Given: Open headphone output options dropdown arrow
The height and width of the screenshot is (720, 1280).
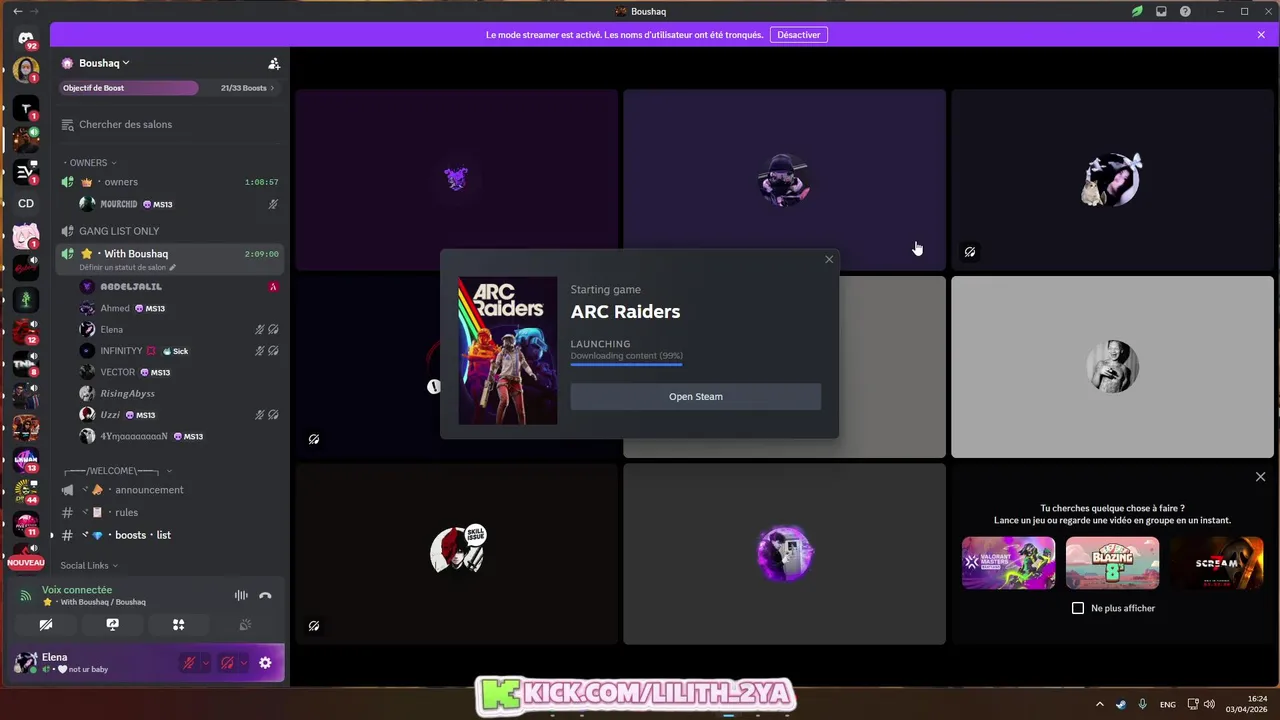Looking at the screenshot, I should pos(243,662).
